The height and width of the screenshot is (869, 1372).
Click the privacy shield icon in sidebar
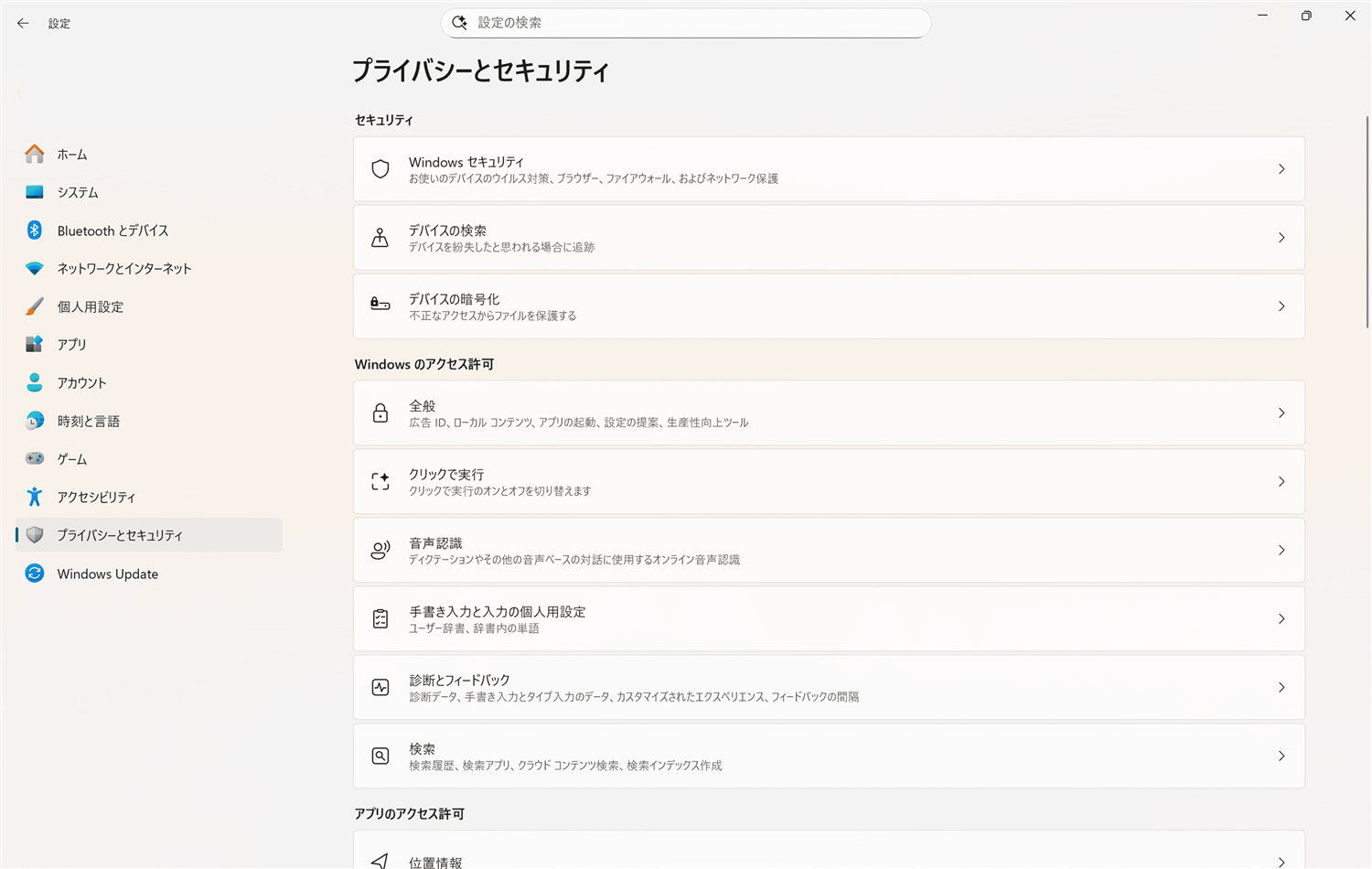(x=35, y=535)
